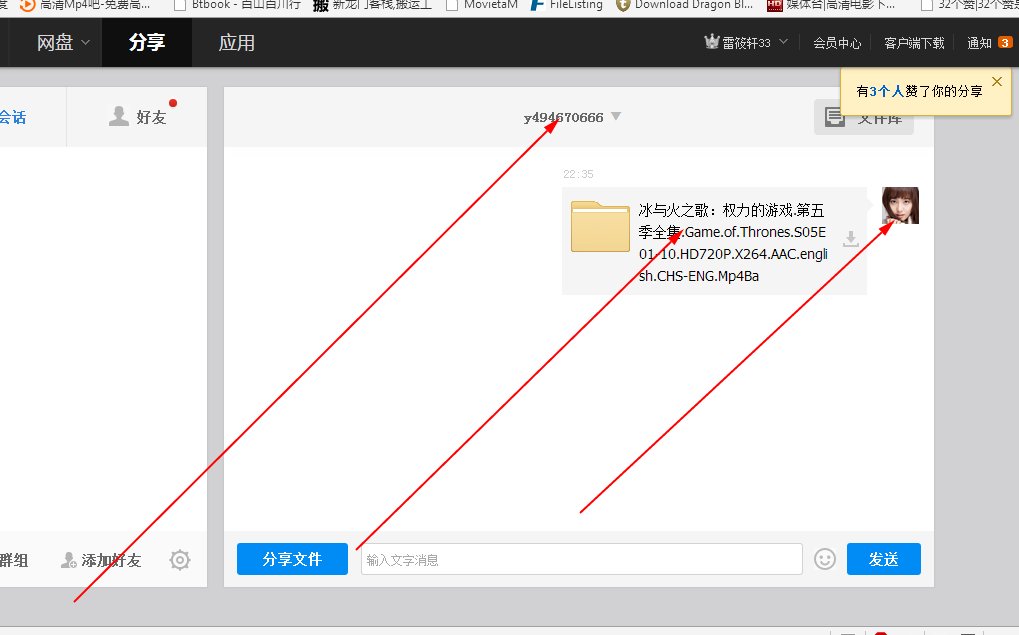Switch to the 会话 conversations tab

pyautogui.click(x=12, y=116)
